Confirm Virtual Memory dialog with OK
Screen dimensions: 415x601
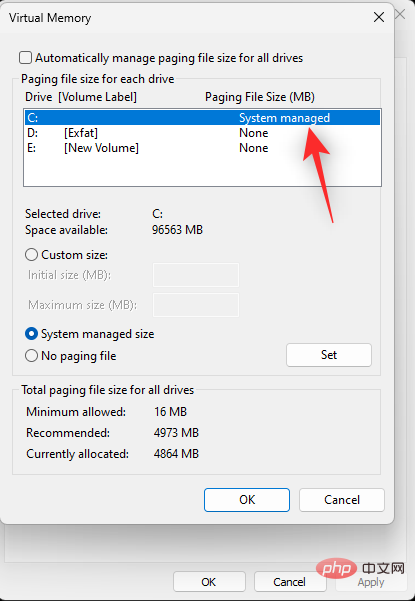(247, 500)
